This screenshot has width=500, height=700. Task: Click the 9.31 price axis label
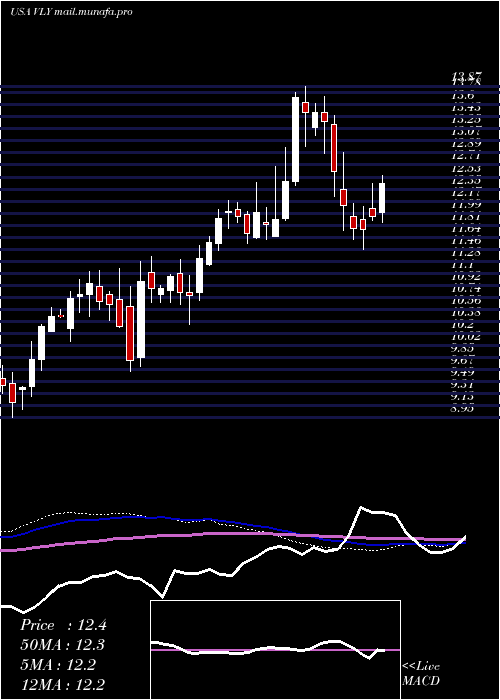pyautogui.click(x=462, y=386)
